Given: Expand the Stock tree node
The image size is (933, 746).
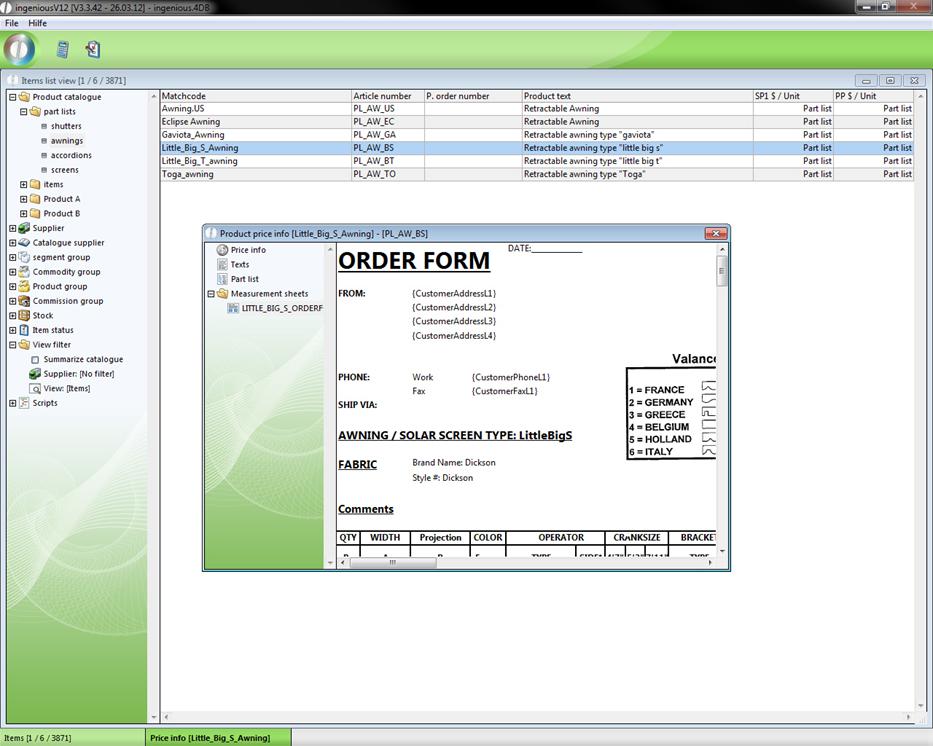Looking at the screenshot, I should tap(13, 316).
